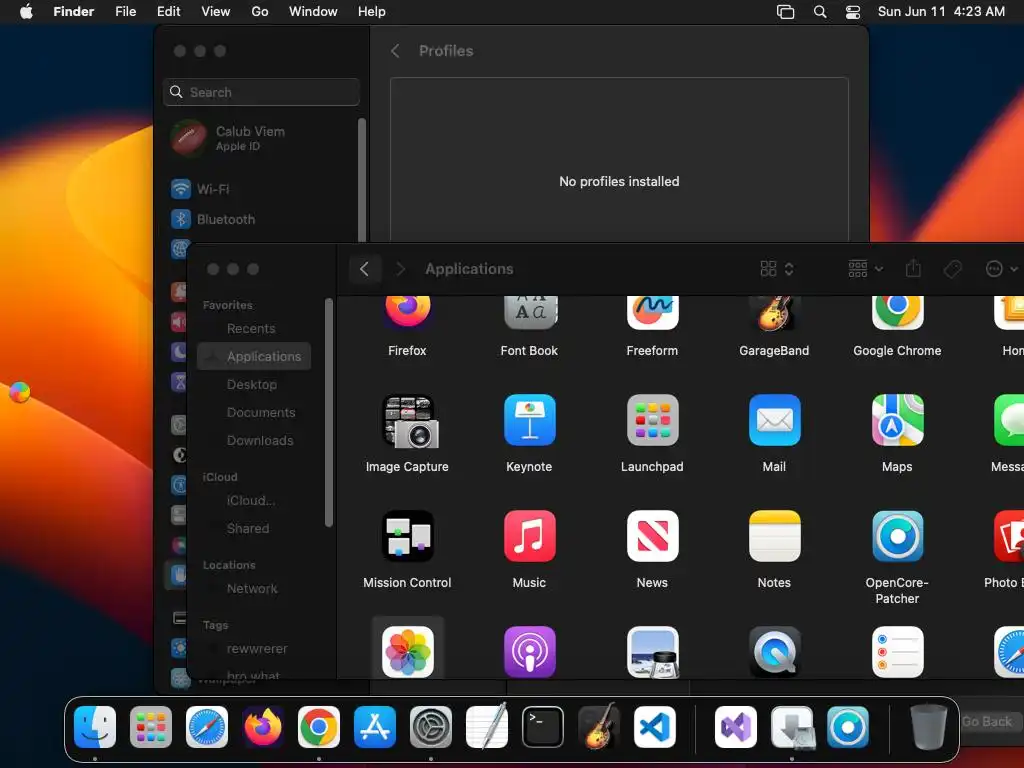Open App Store from the Dock

375,727
